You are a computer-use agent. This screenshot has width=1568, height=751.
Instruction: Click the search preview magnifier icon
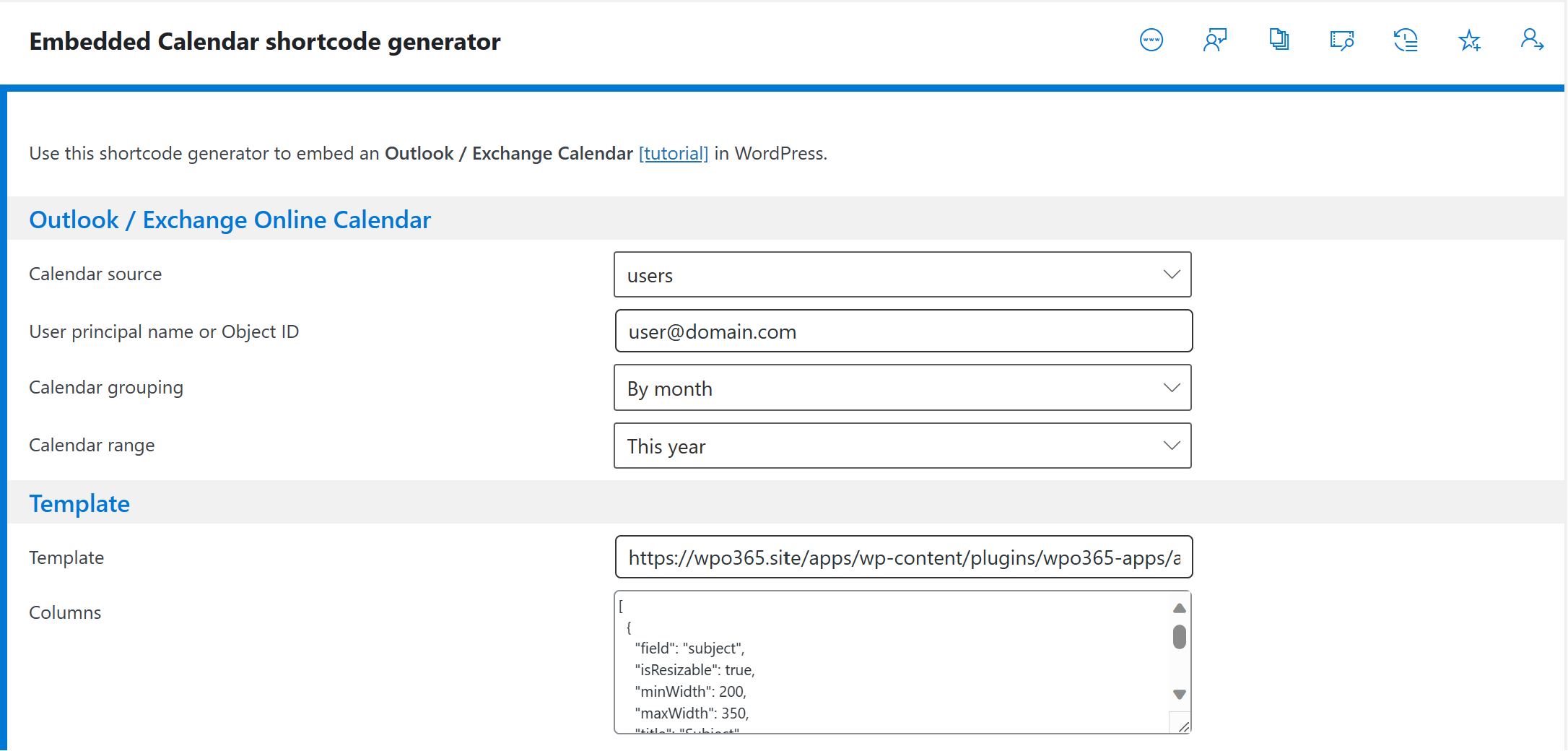[x=1342, y=40]
